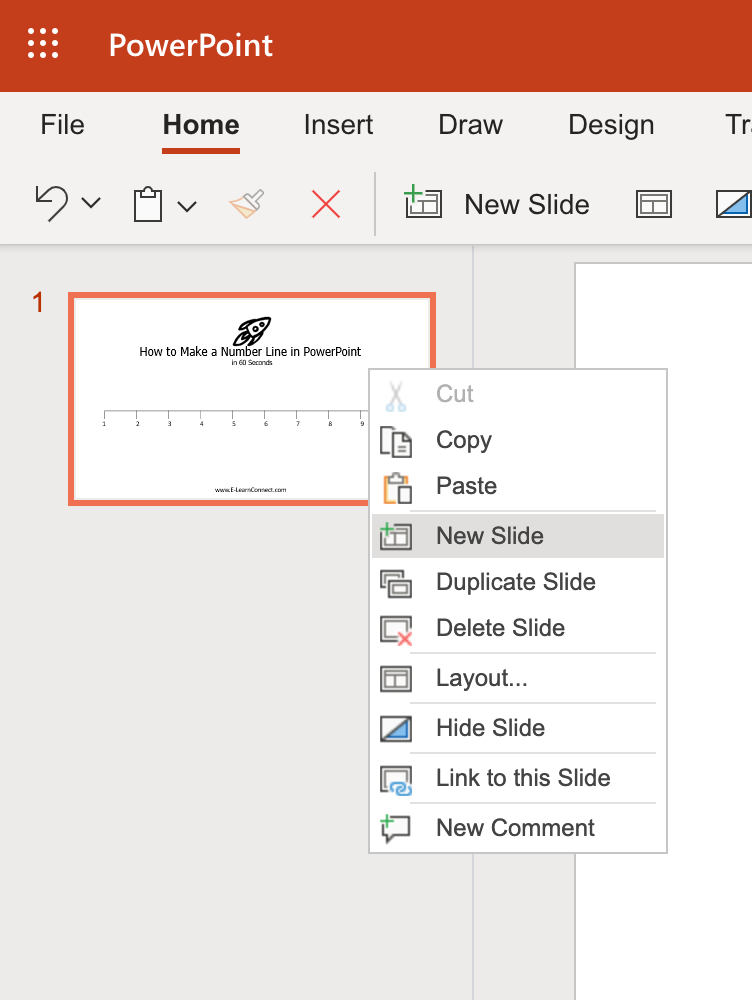
Task: Click the Link to this Slide icon
Action: tap(396, 781)
